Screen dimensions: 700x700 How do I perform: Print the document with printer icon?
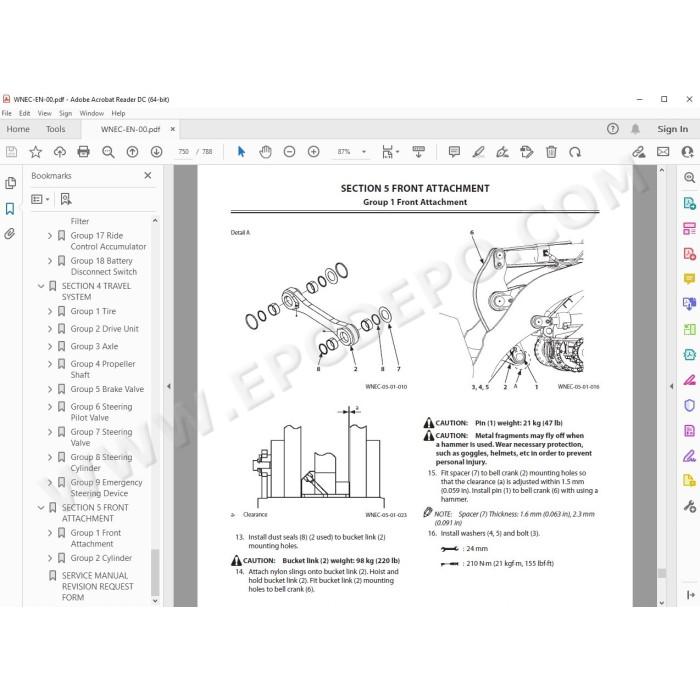click(83, 152)
